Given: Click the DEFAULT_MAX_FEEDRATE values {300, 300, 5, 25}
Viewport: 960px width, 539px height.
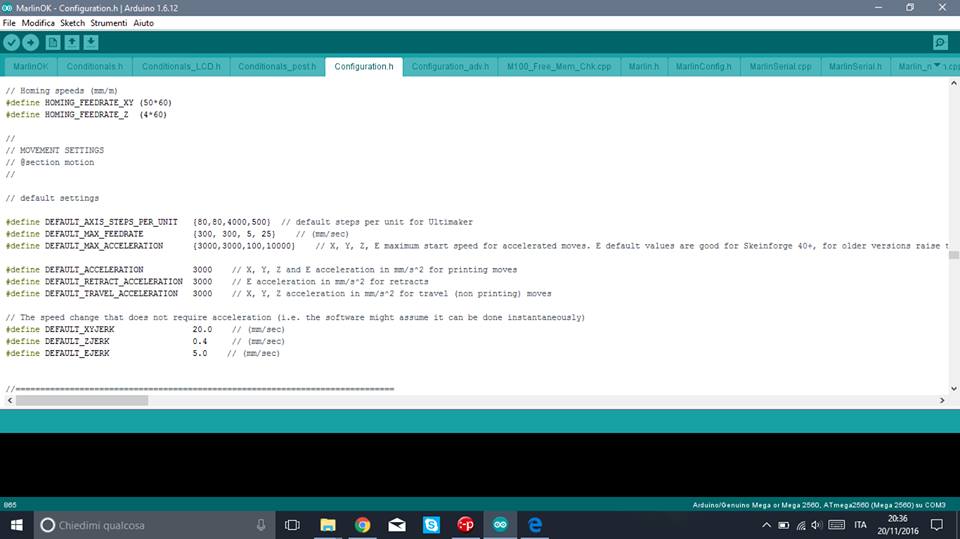Looking at the screenshot, I should 234,234.
